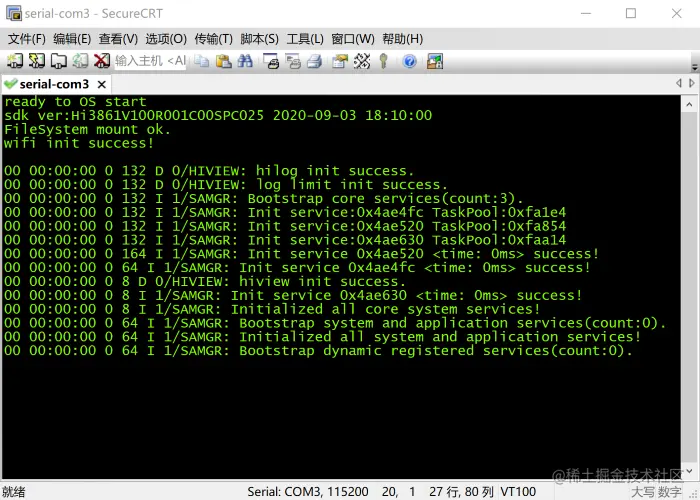Screen dimensions: 700x500
Task: Open Help via the blue question icon
Action: click(x=409, y=61)
